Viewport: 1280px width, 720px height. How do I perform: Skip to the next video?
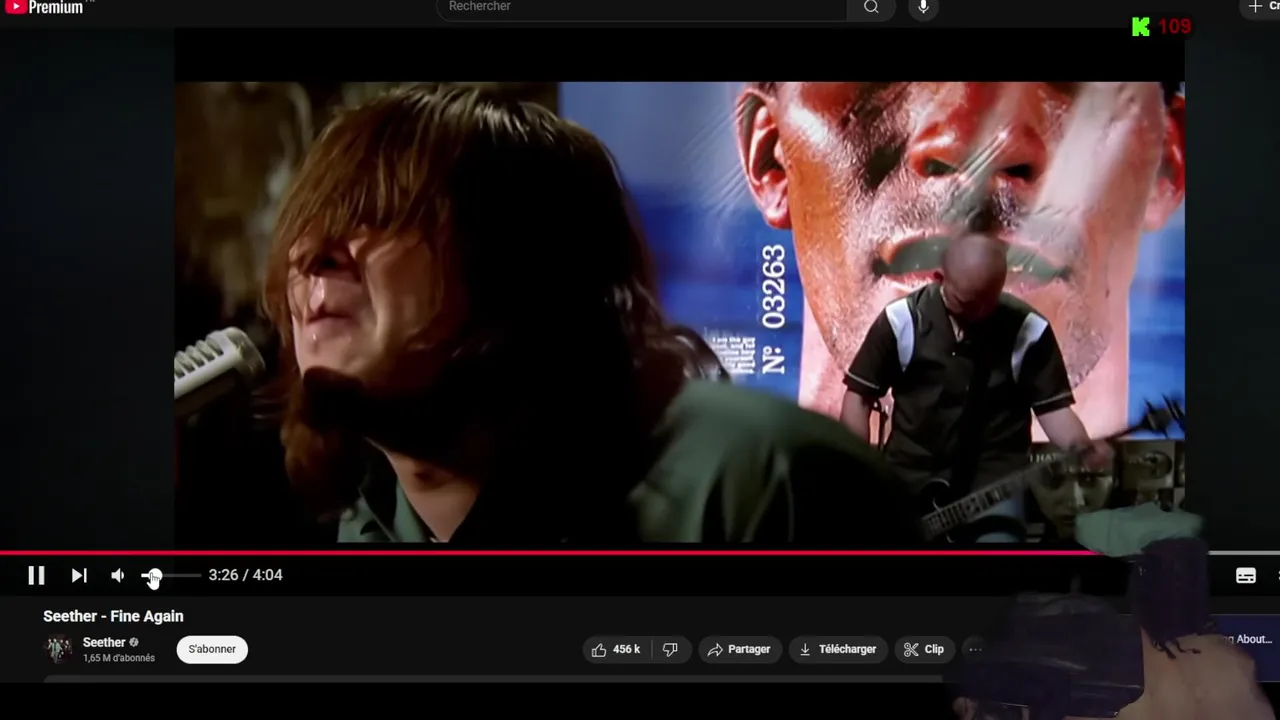79,575
